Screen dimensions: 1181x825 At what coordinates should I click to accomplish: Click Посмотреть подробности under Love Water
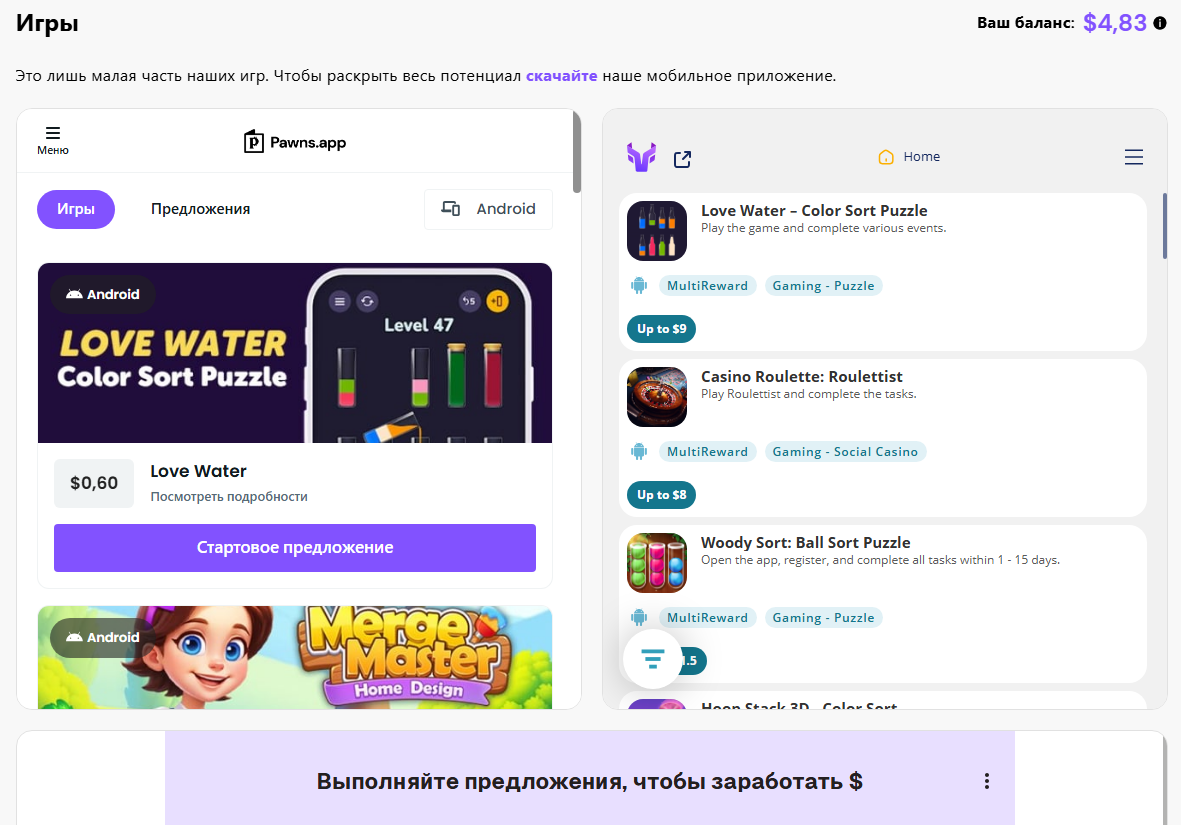(x=229, y=496)
